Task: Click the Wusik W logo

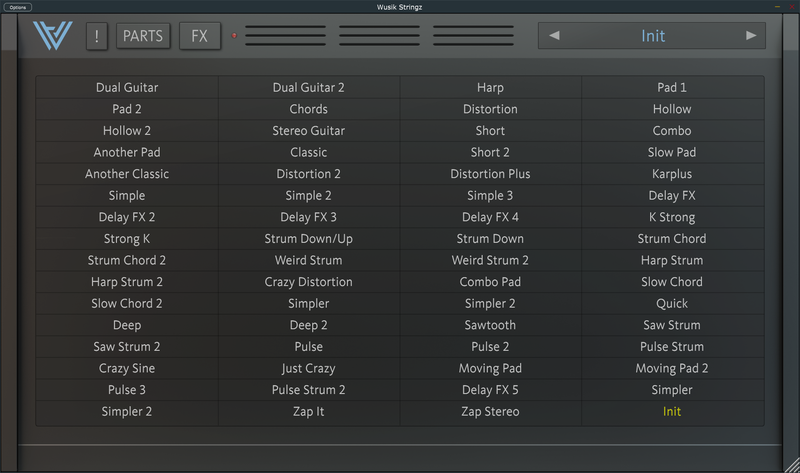Action: pos(53,35)
